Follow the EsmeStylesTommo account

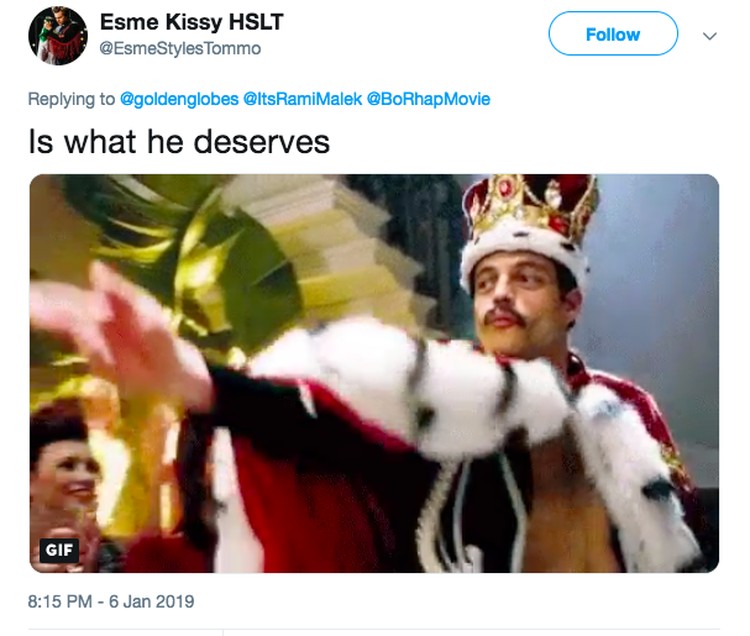click(x=613, y=34)
